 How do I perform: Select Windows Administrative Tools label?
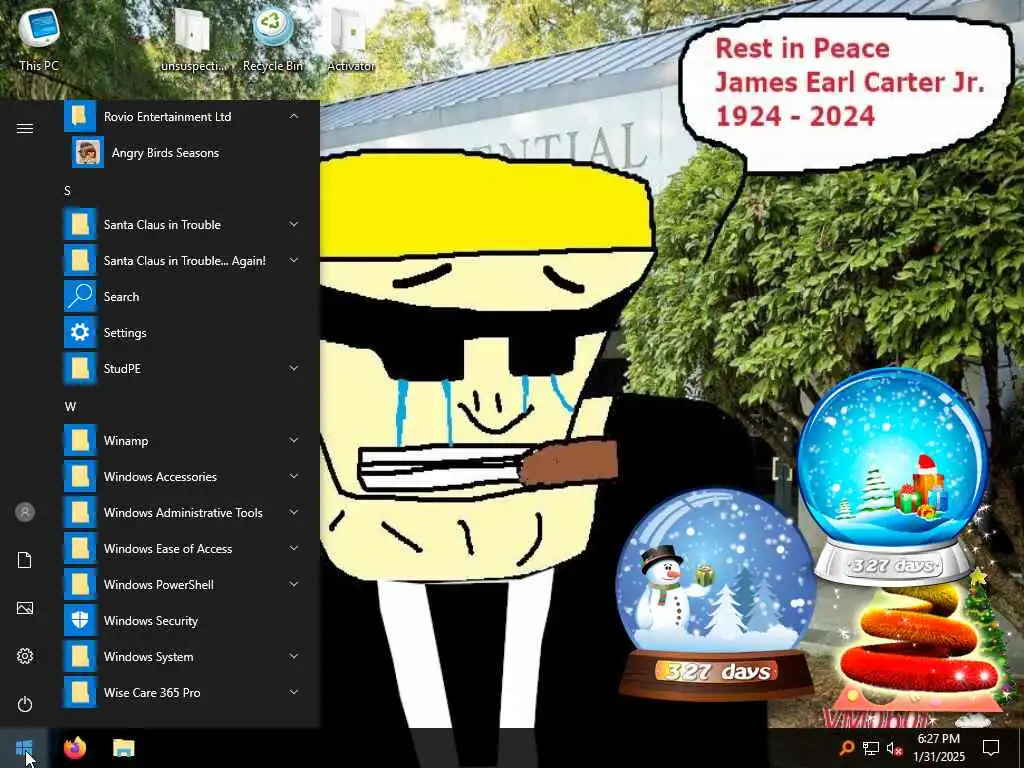click(183, 513)
